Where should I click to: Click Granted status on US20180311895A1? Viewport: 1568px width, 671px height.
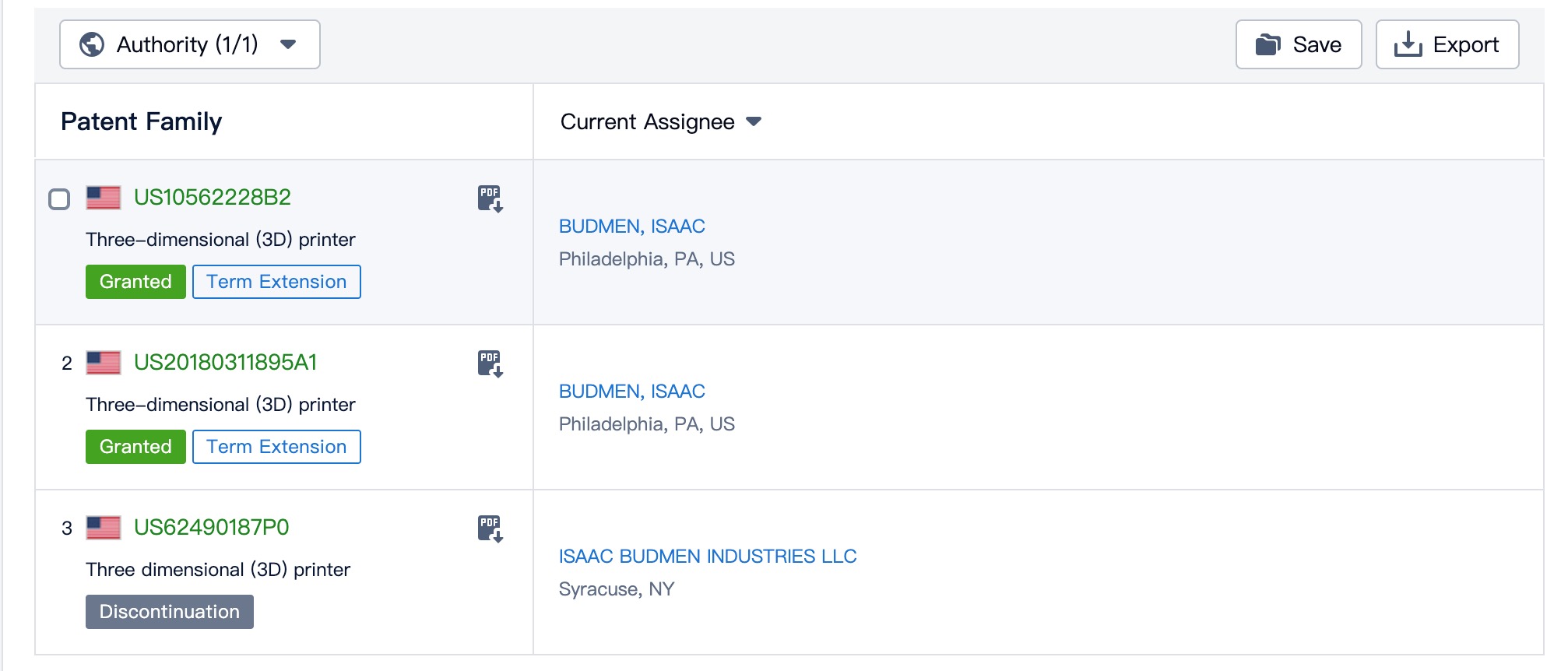point(135,447)
